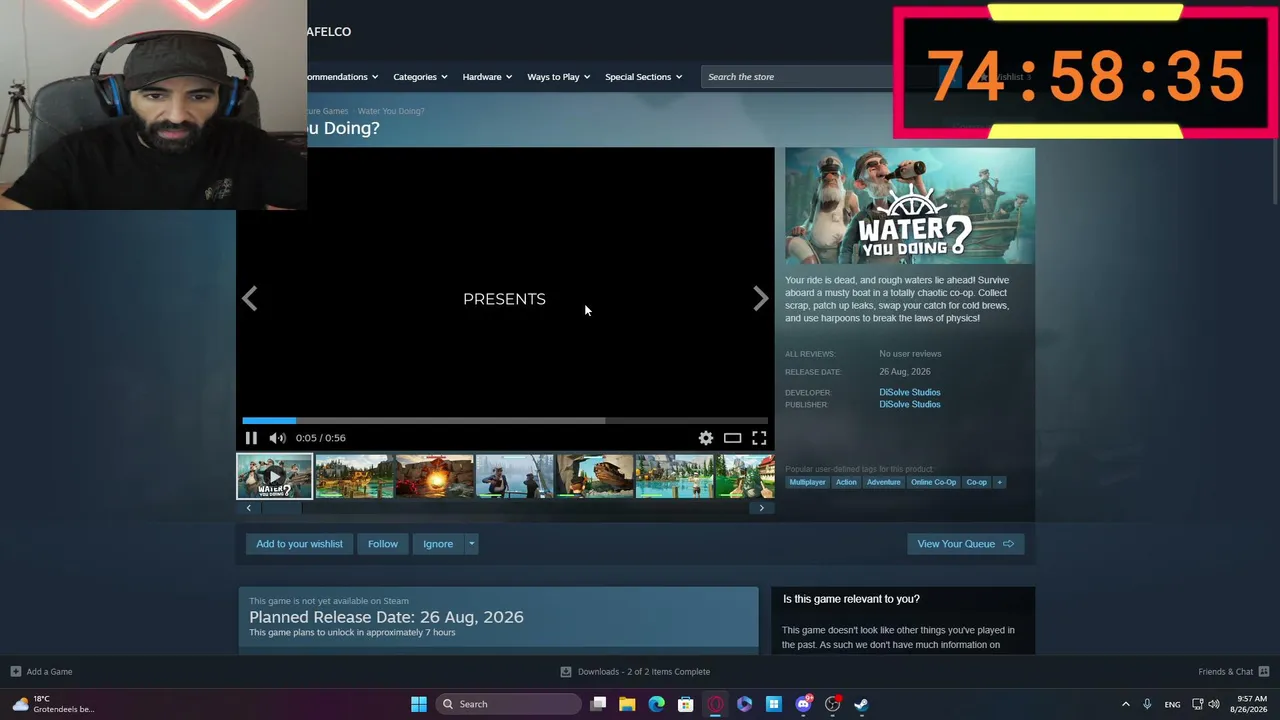Open the two sailors standing screenshot thumbnail
1280x720 pixels.
pos(514,476)
